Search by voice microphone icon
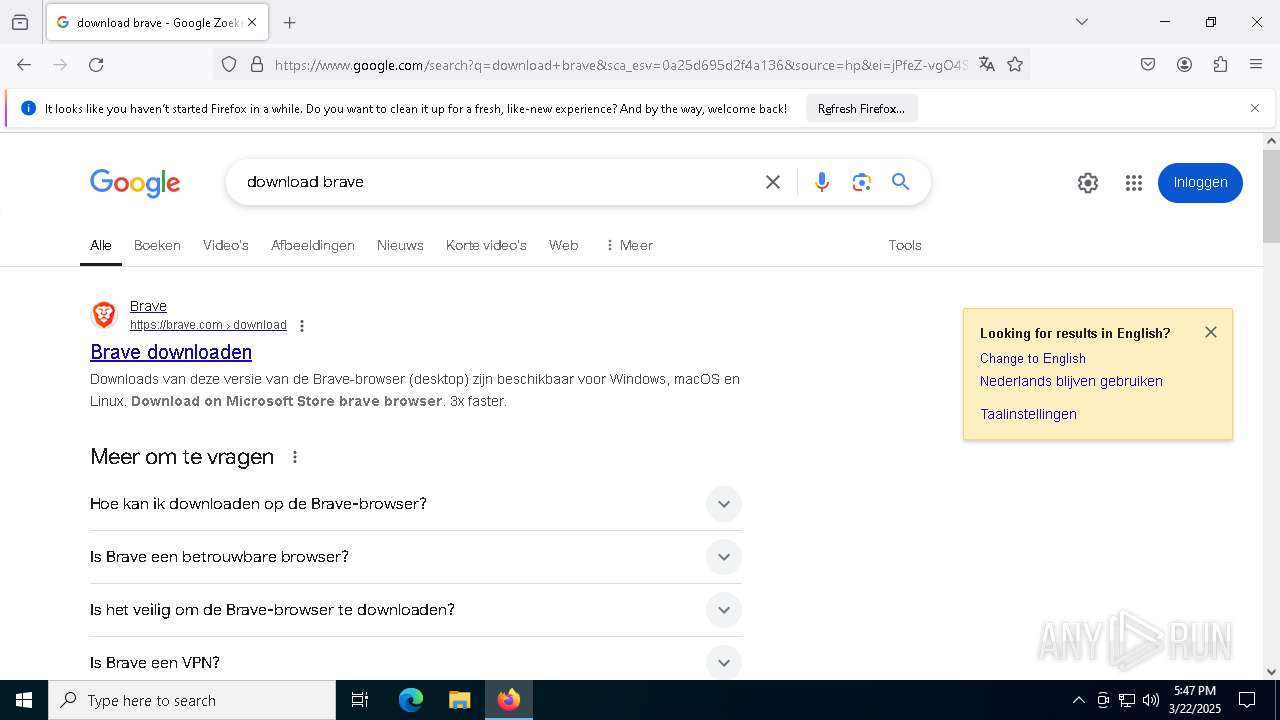The width and height of the screenshot is (1280, 720). [822, 182]
